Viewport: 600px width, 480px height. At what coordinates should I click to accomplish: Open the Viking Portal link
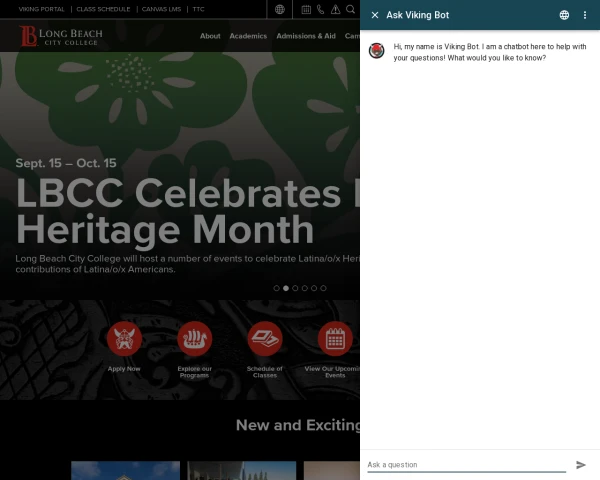tap(42, 9)
